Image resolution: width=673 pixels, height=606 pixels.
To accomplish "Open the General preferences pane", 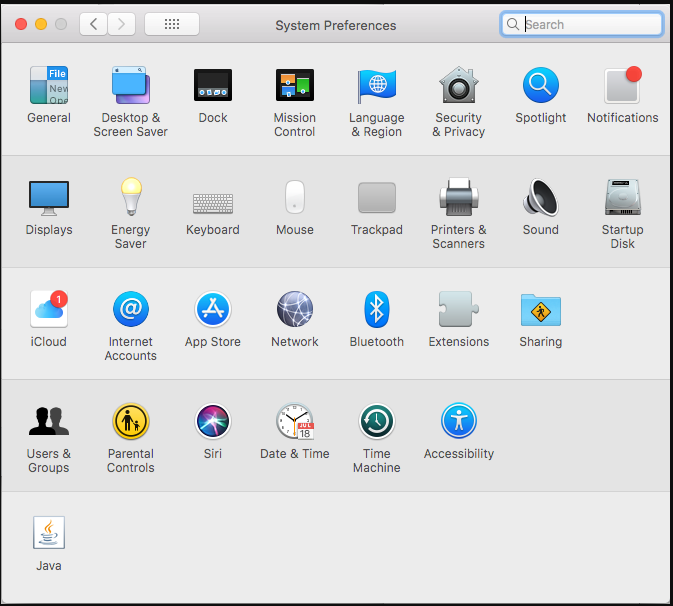I will click(48, 86).
